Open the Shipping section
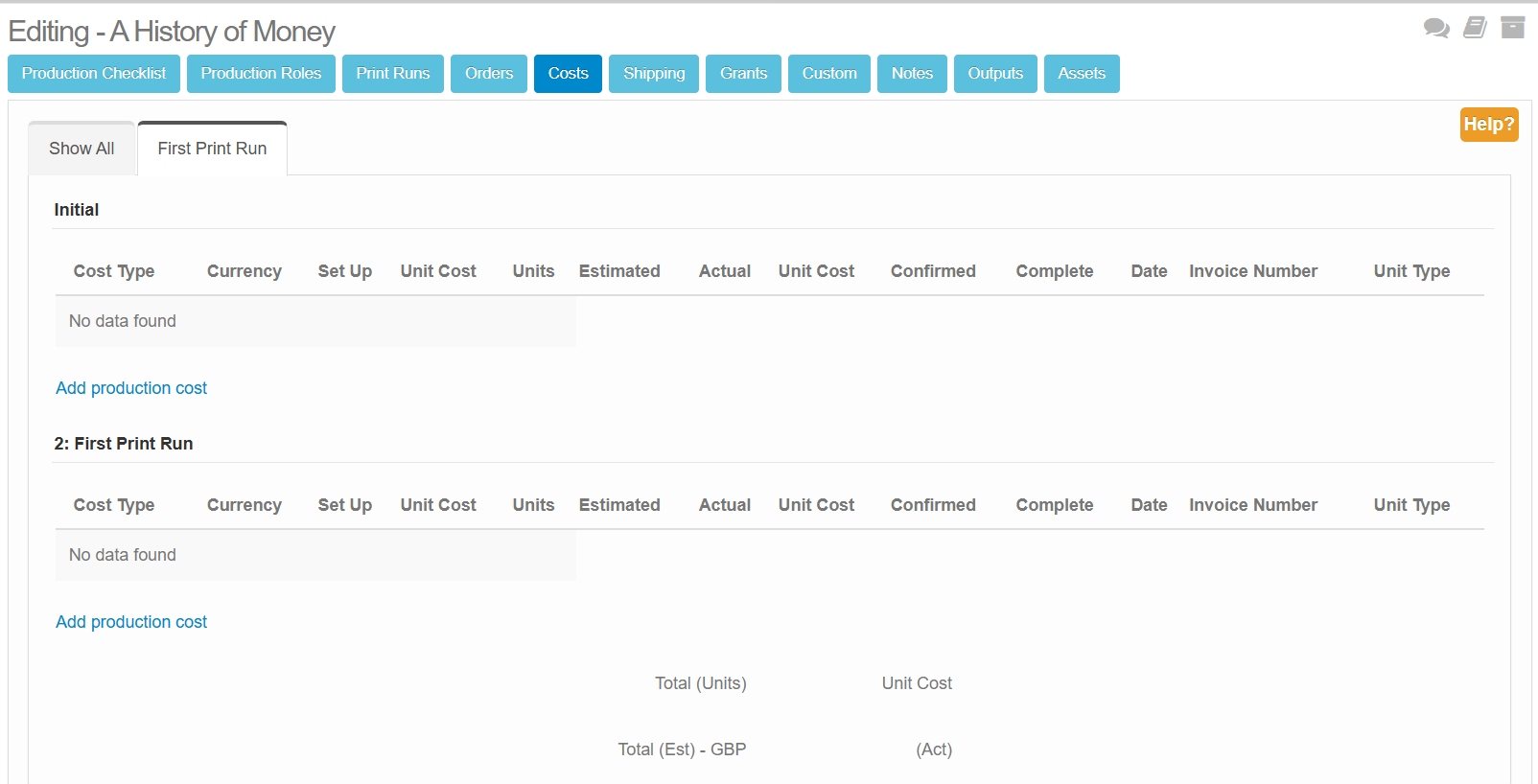Screen dimensions: 1538x784 pos(654,74)
